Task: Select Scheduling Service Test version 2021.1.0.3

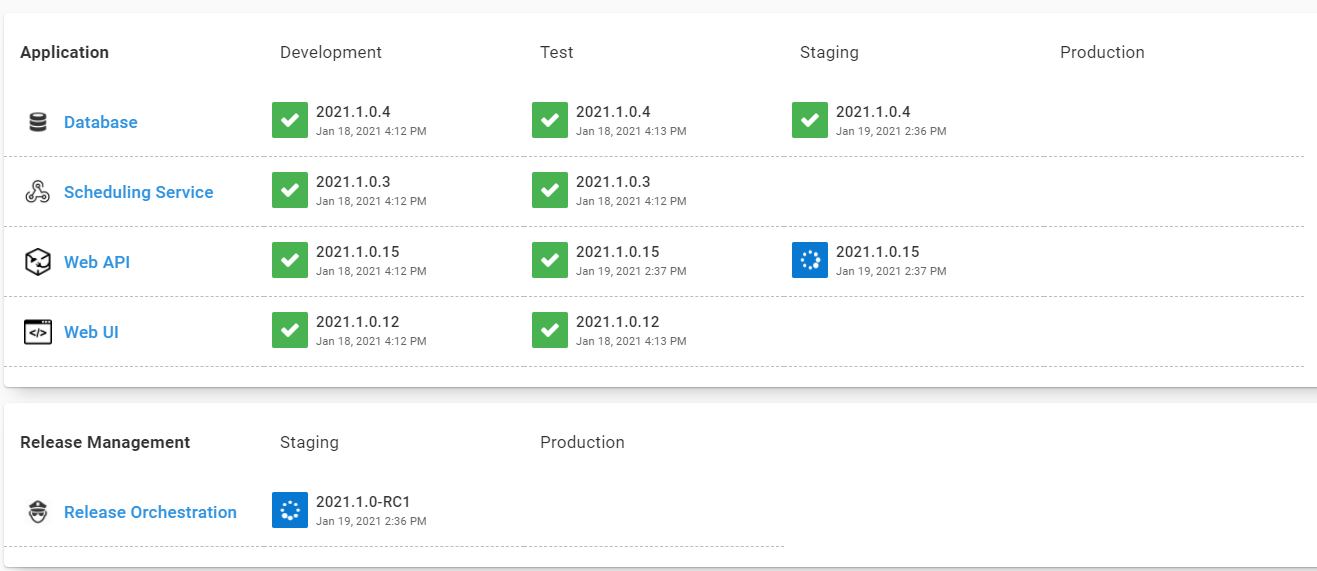Action: coord(613,182)
